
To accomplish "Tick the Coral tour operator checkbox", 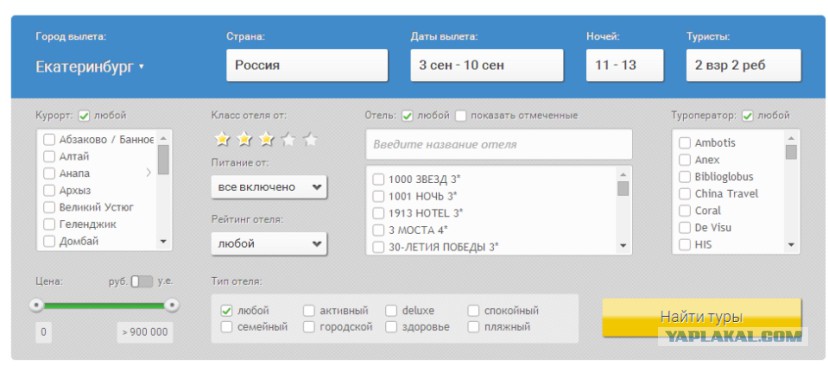I will 684,211.
